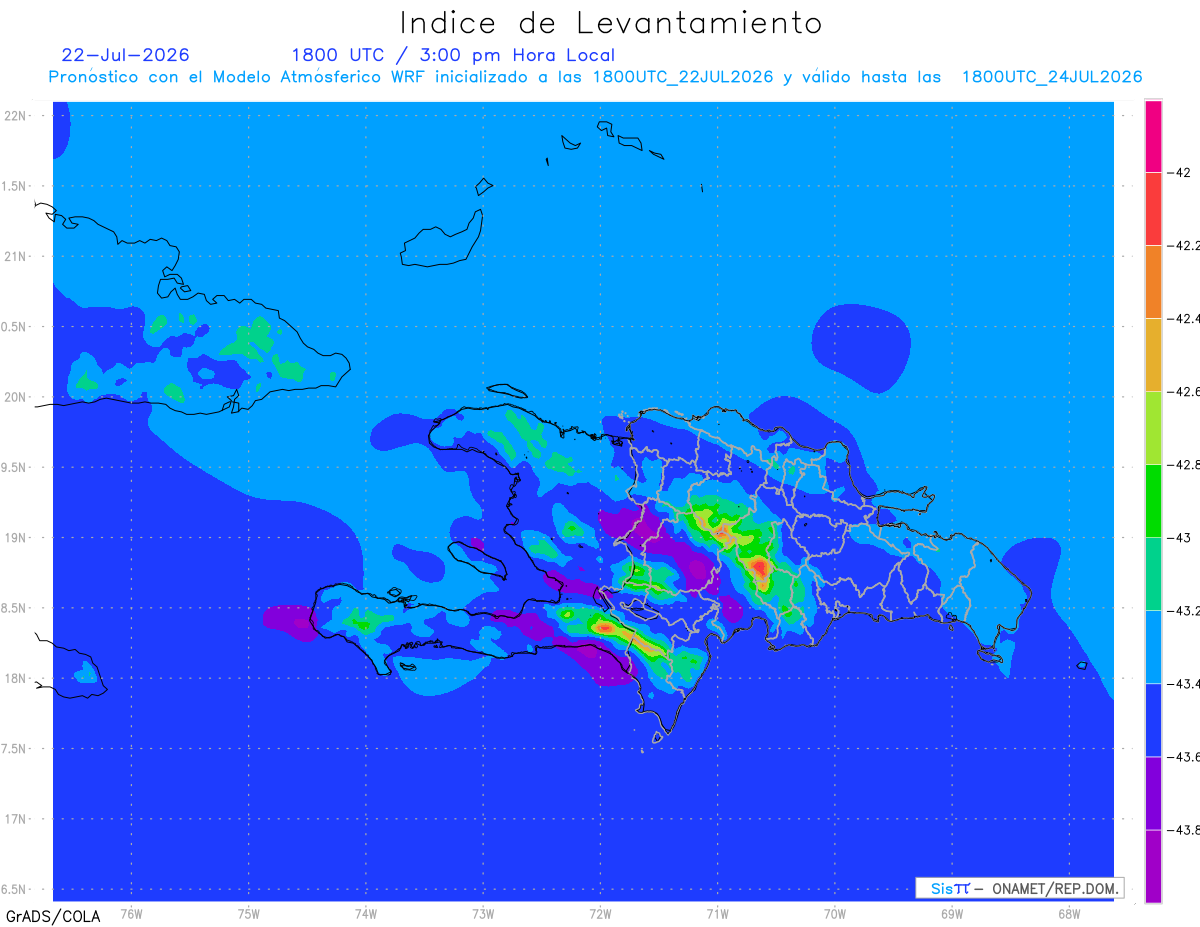Click the "-43.2" legend value

pos(1184,610)
